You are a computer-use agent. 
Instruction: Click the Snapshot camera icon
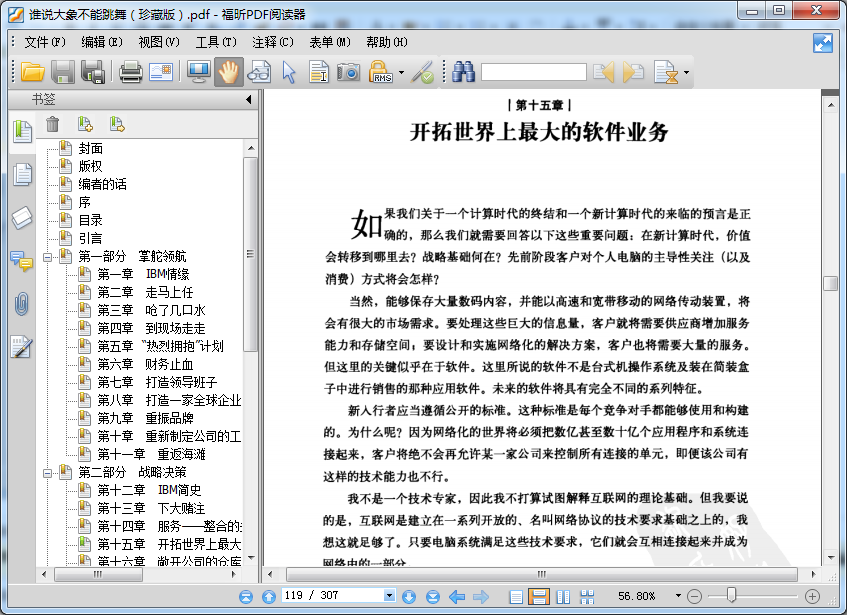pos(348,72)
